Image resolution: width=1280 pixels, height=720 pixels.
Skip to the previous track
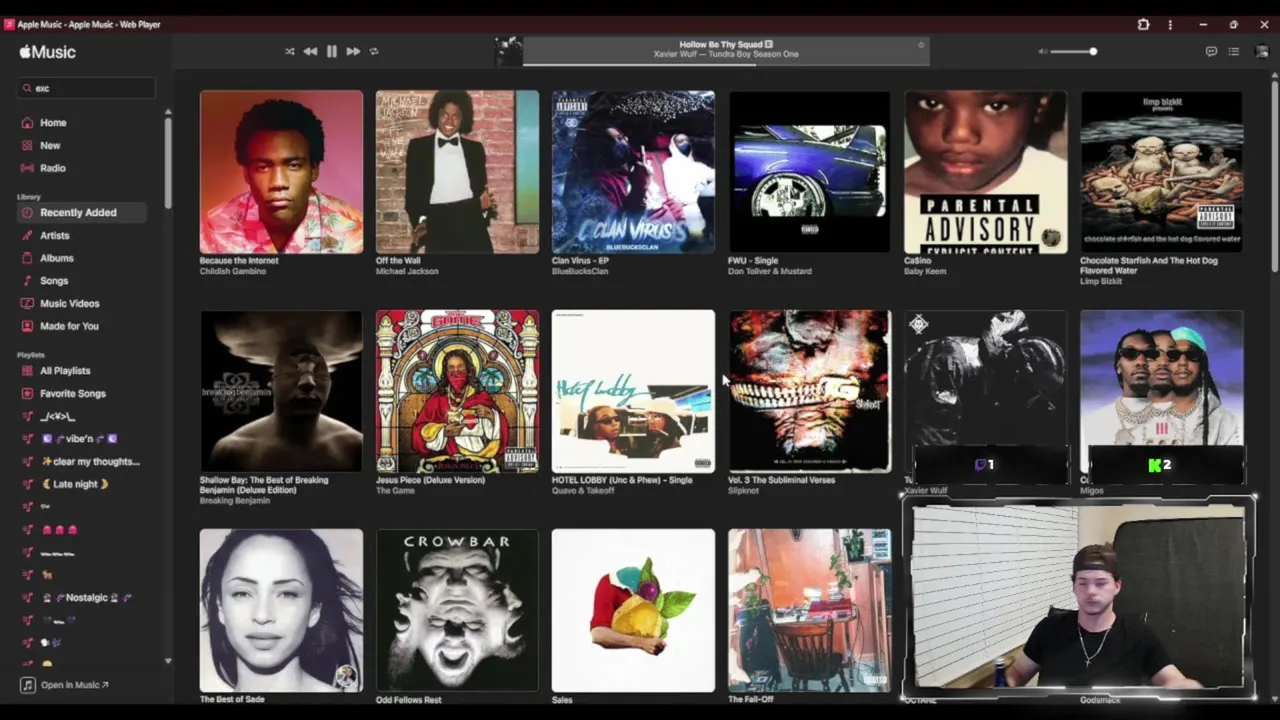(x=310, y=51)
